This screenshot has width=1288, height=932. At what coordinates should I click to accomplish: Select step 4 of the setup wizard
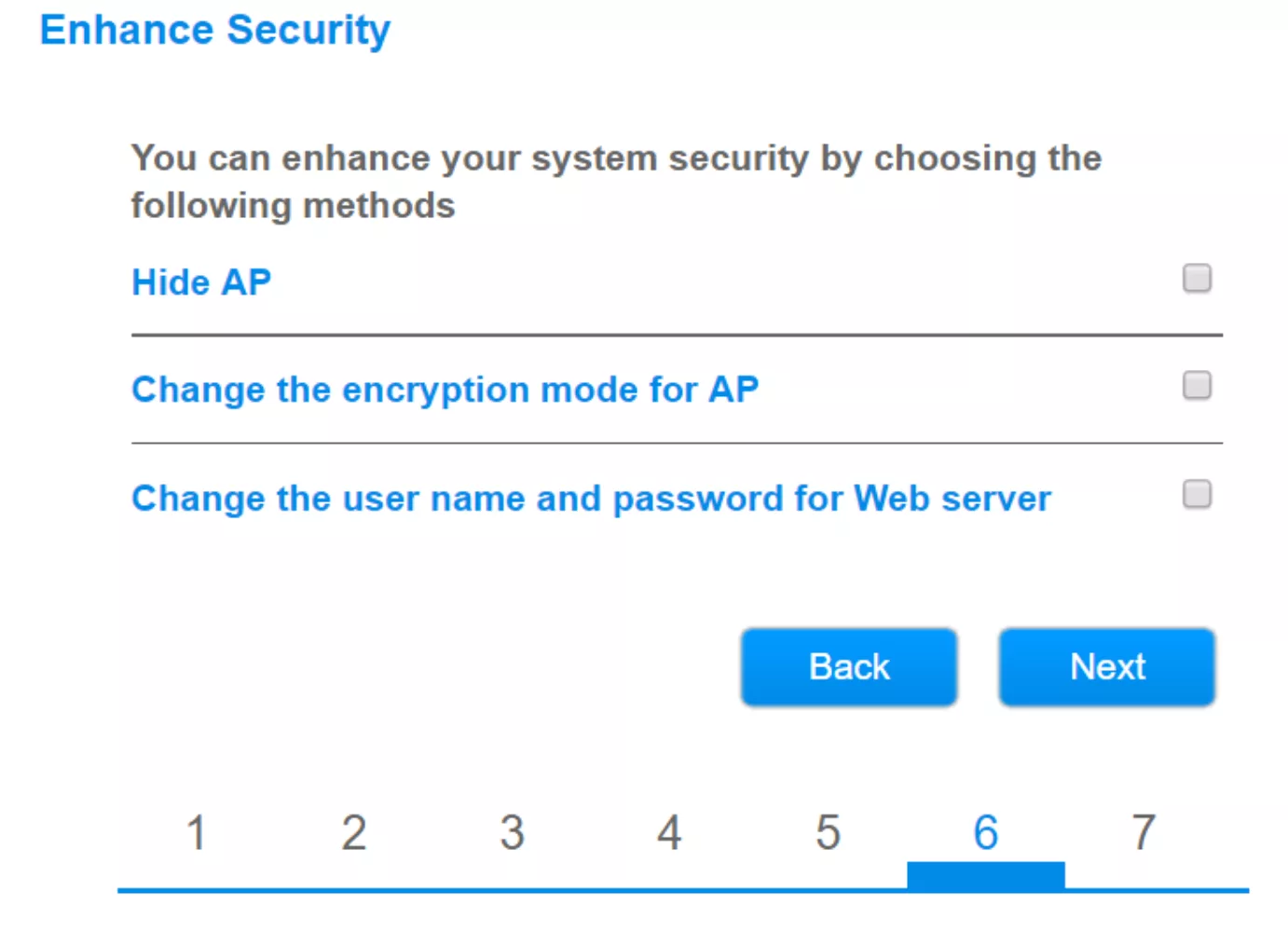click(x=669, y=832)
